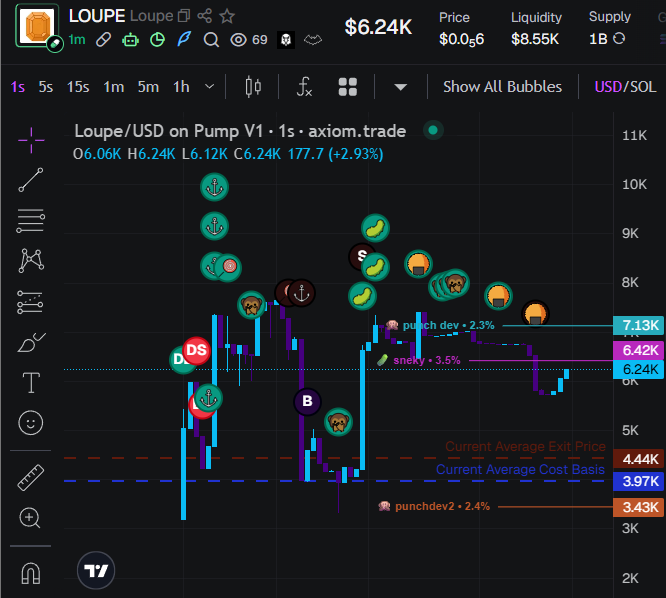Image resolution: width=666 pixels, height=598 pixels.
Task: Click the red DS trade bubble
Action: pos(196,350)
